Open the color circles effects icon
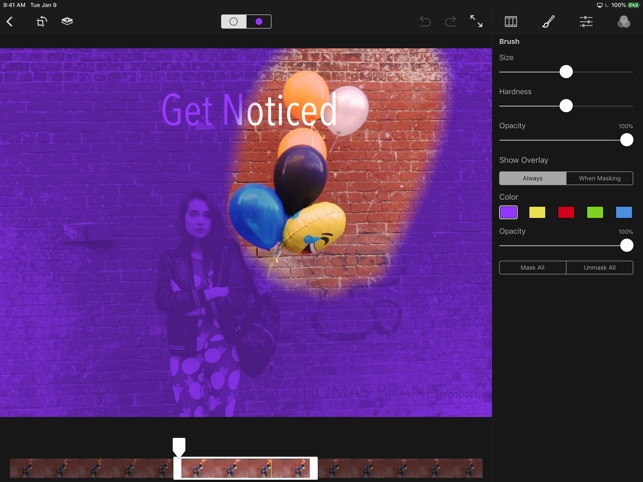 click(x=624, y=21)
